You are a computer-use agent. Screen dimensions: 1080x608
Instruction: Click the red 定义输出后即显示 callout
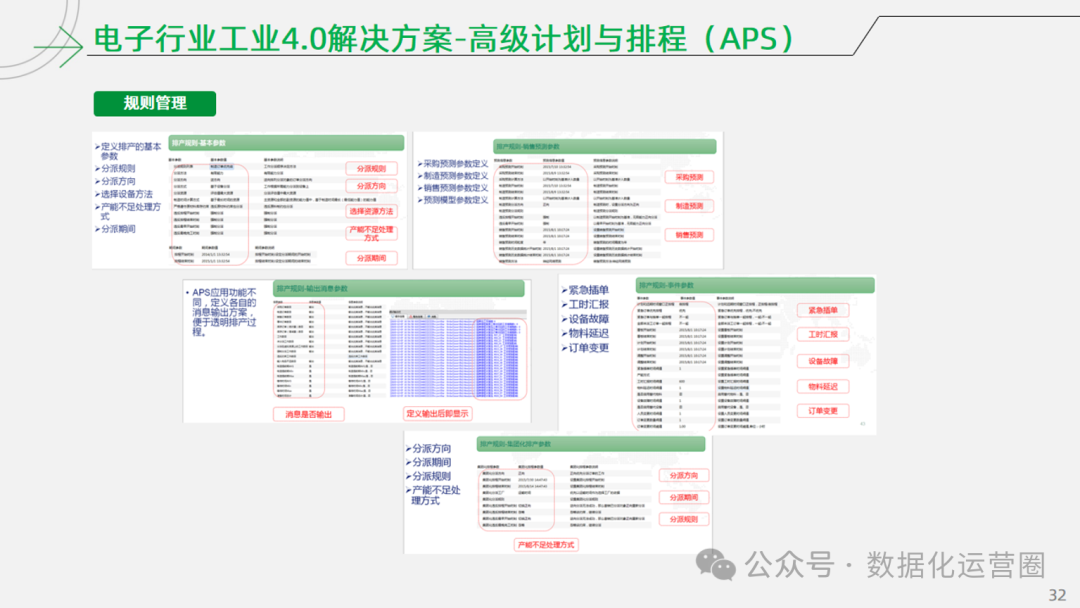[x=437, y=414]
